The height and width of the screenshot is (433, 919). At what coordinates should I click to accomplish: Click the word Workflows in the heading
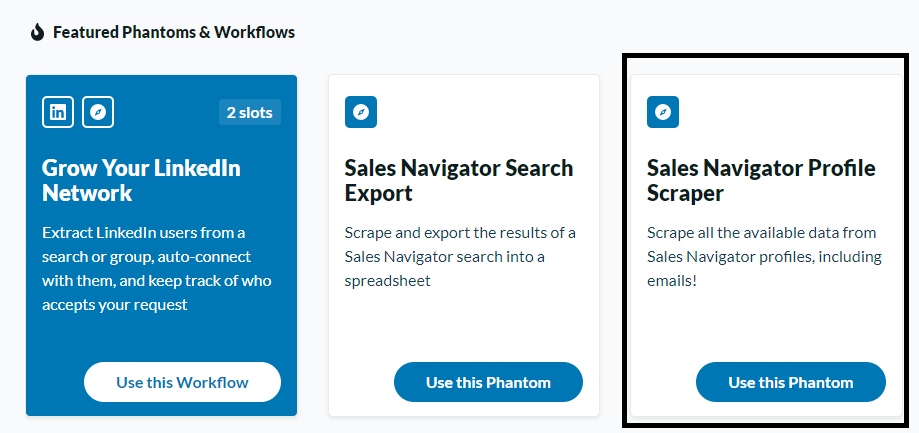(254, 32)
